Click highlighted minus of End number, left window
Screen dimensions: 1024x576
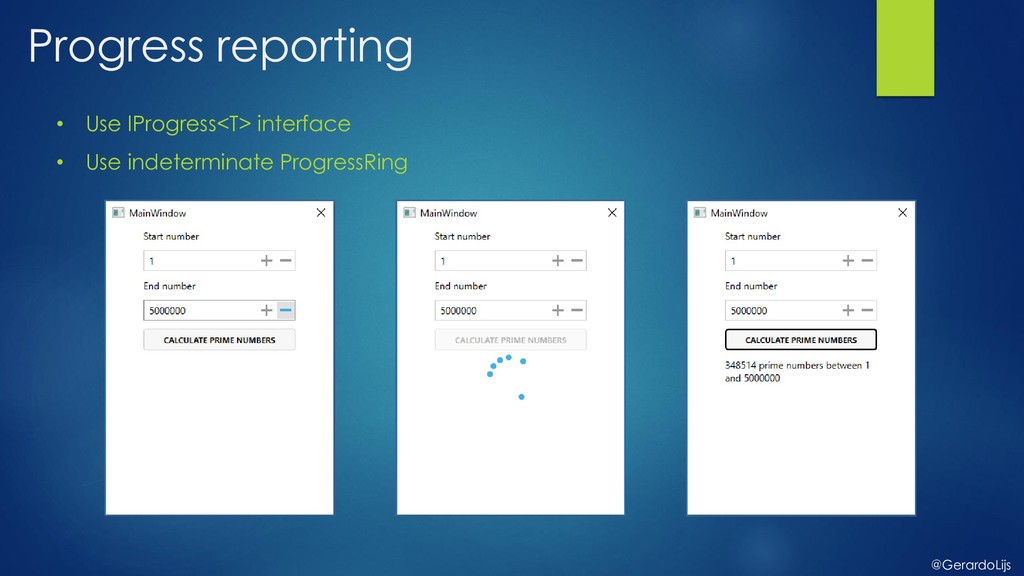click(285, 310)
